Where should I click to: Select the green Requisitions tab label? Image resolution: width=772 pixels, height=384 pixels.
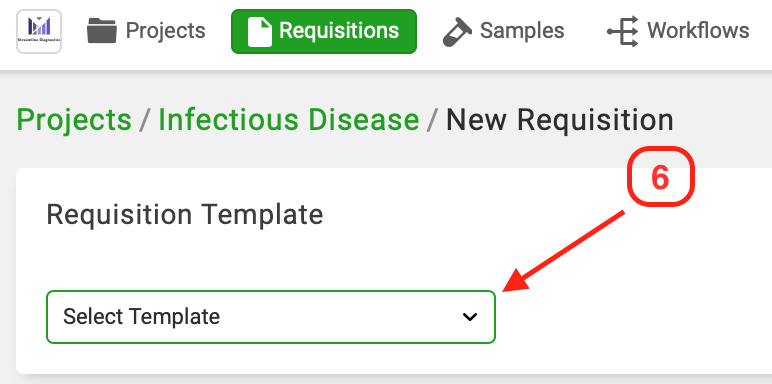coord(339,31)
